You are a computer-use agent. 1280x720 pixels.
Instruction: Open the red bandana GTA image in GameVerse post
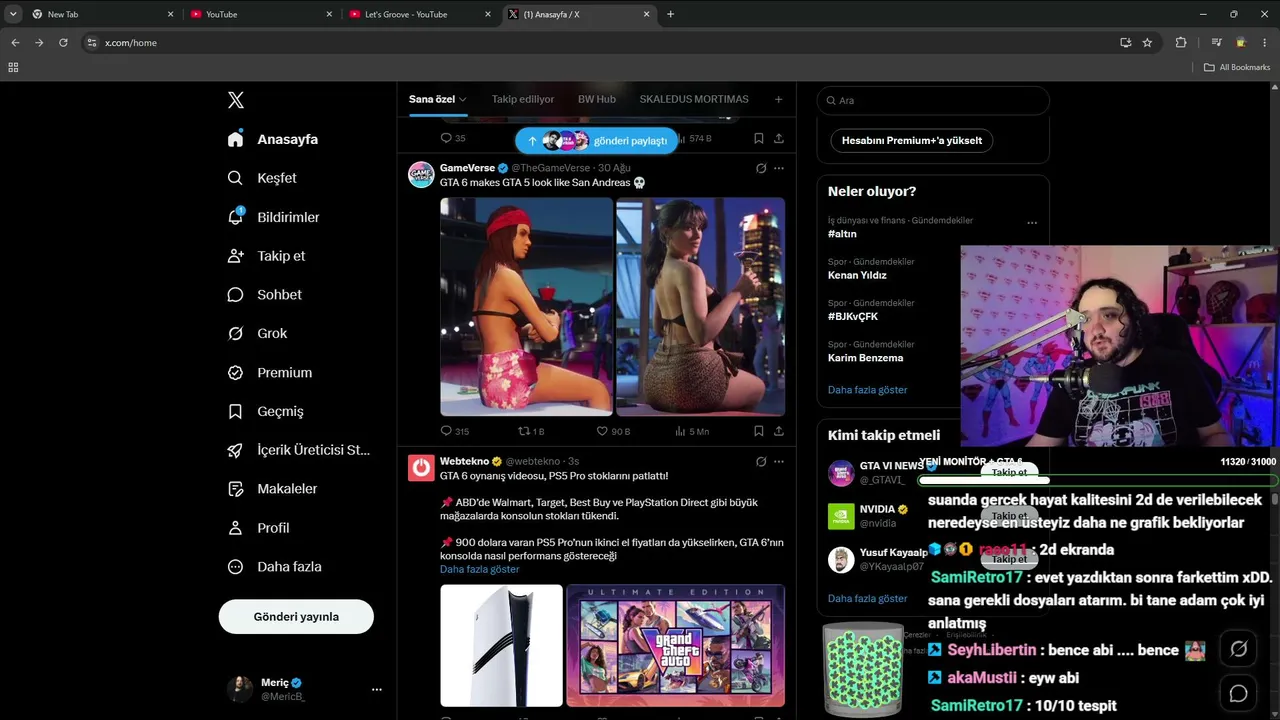tap(527, 306)
